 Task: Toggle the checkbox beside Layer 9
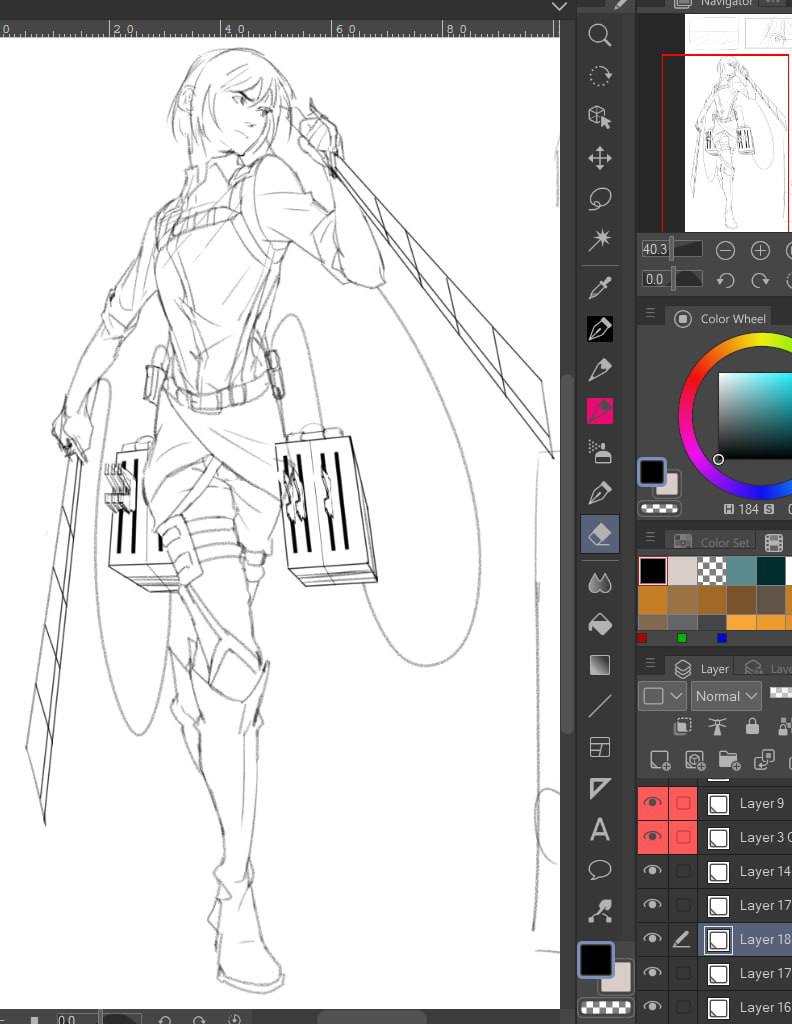click(x=683, y=803)
